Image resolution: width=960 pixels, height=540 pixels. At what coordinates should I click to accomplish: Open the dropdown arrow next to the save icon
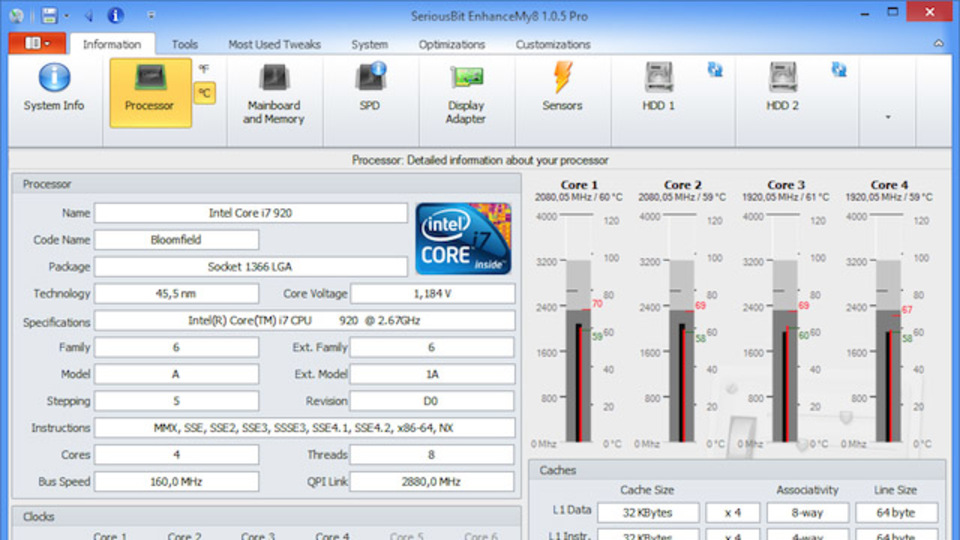point(66,16)
